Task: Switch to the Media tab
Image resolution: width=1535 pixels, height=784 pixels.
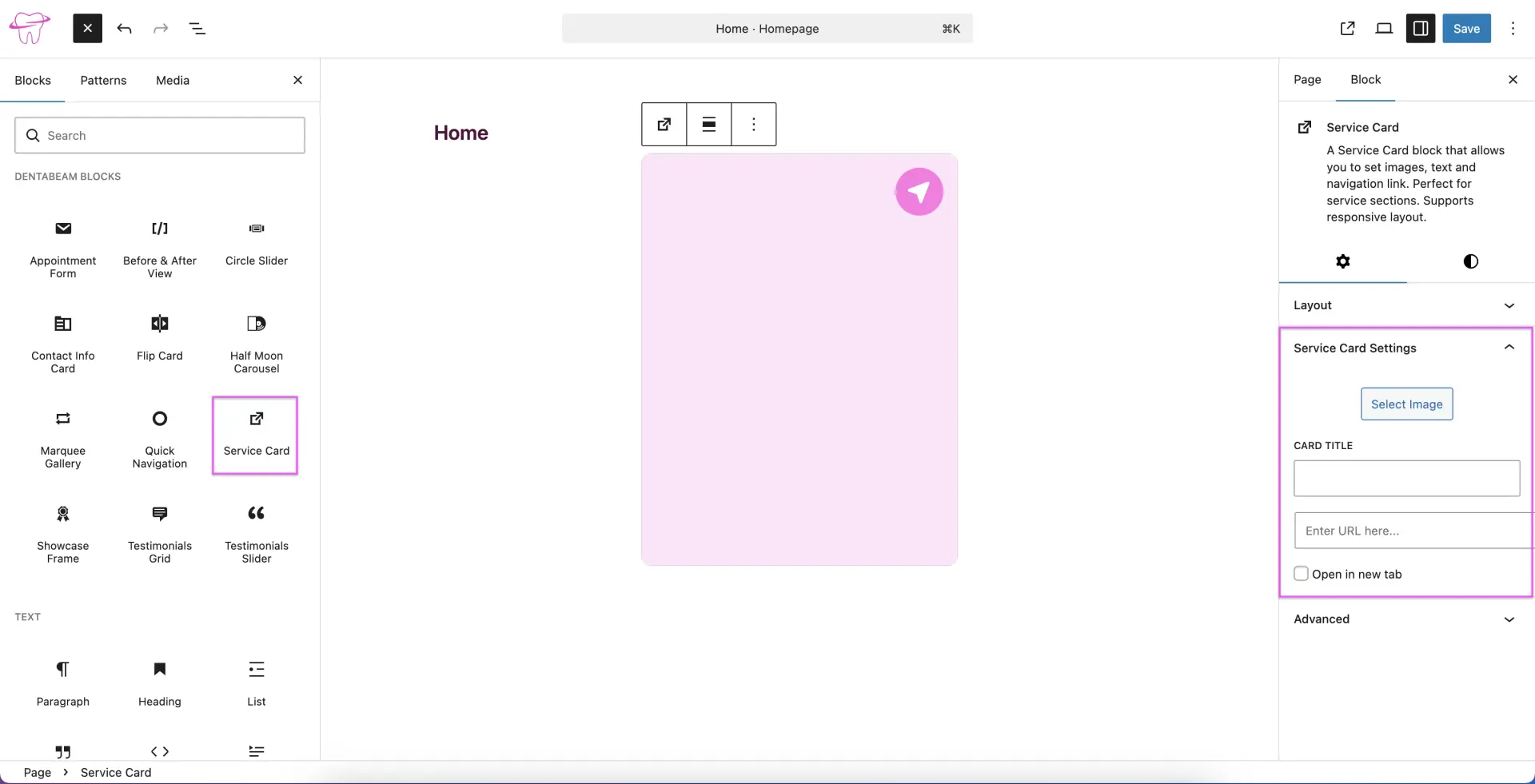Action: point(173,80)
